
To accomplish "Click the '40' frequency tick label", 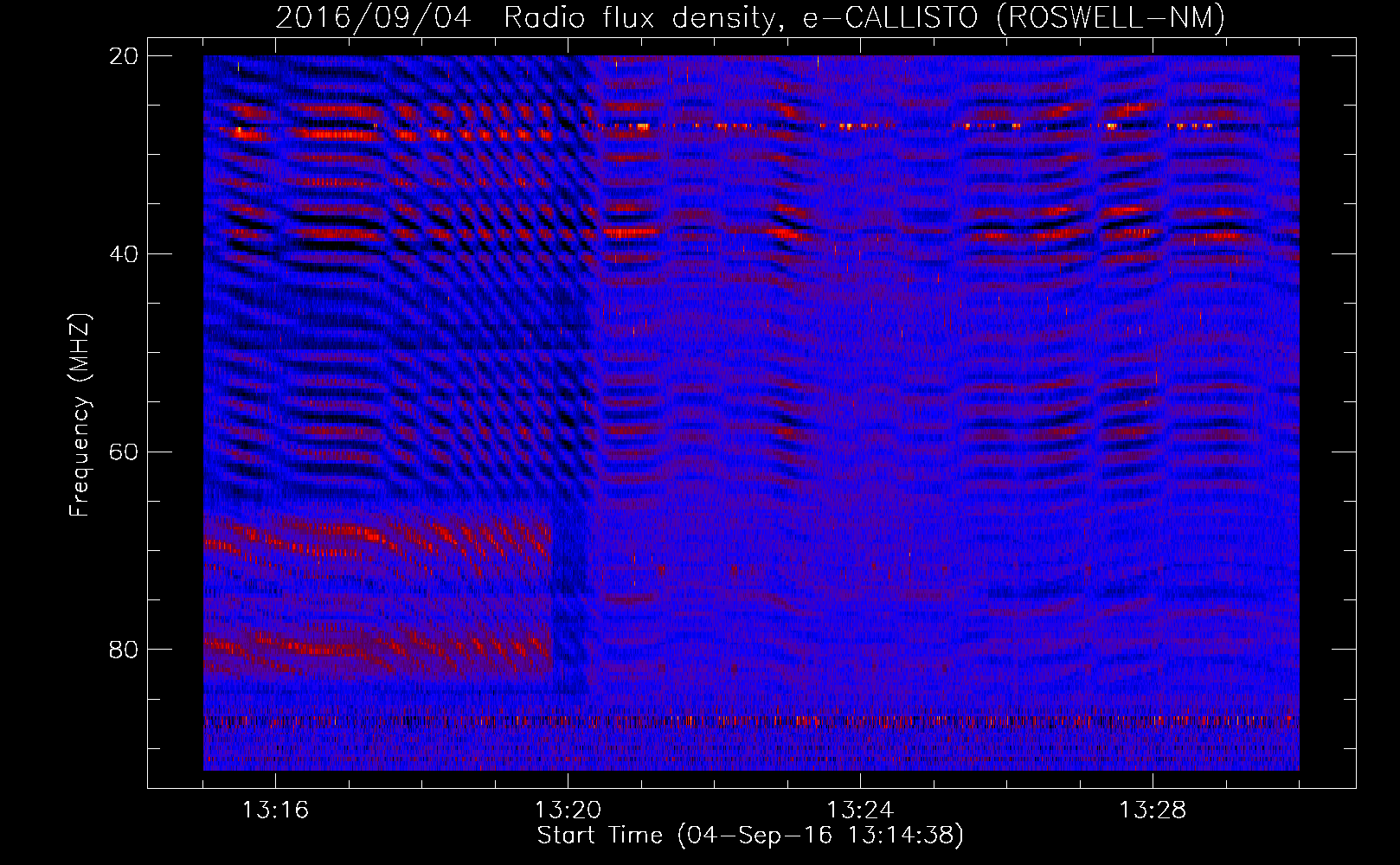I will coord(124,254).
